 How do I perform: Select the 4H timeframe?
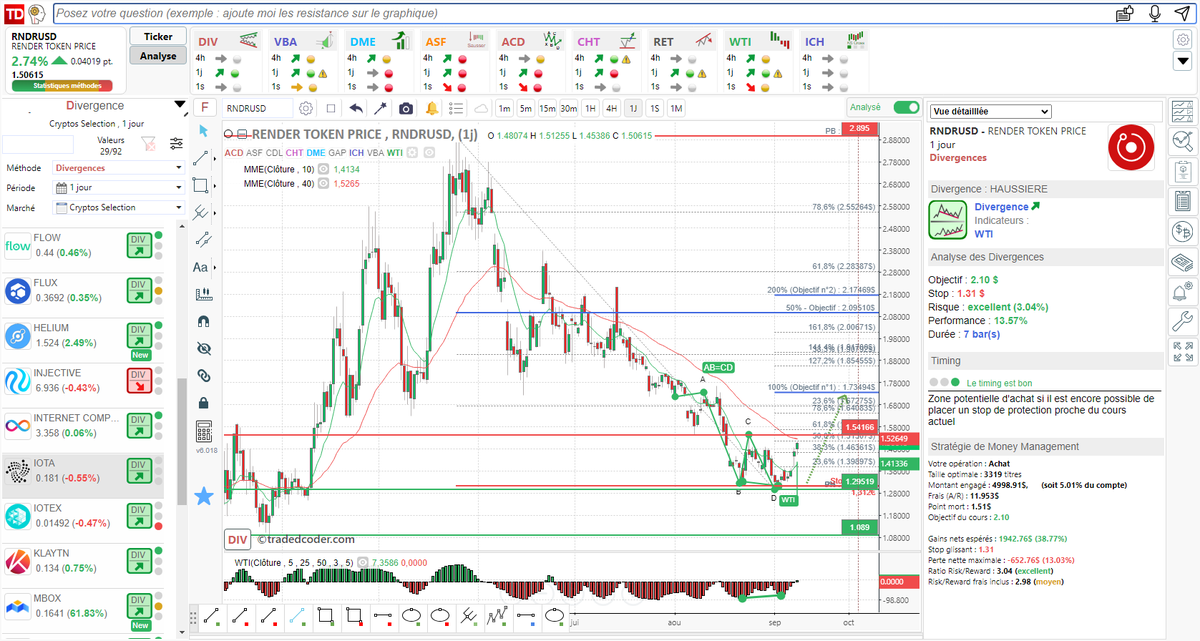[x=611, y=108]
